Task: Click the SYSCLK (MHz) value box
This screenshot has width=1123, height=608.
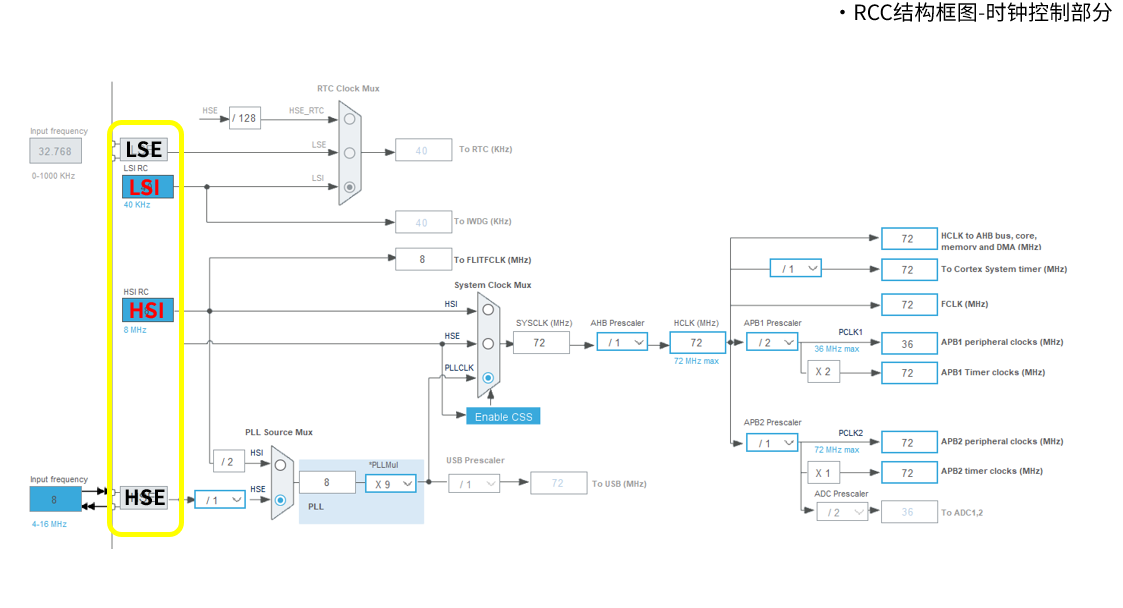Action: (x=541, y=343)
